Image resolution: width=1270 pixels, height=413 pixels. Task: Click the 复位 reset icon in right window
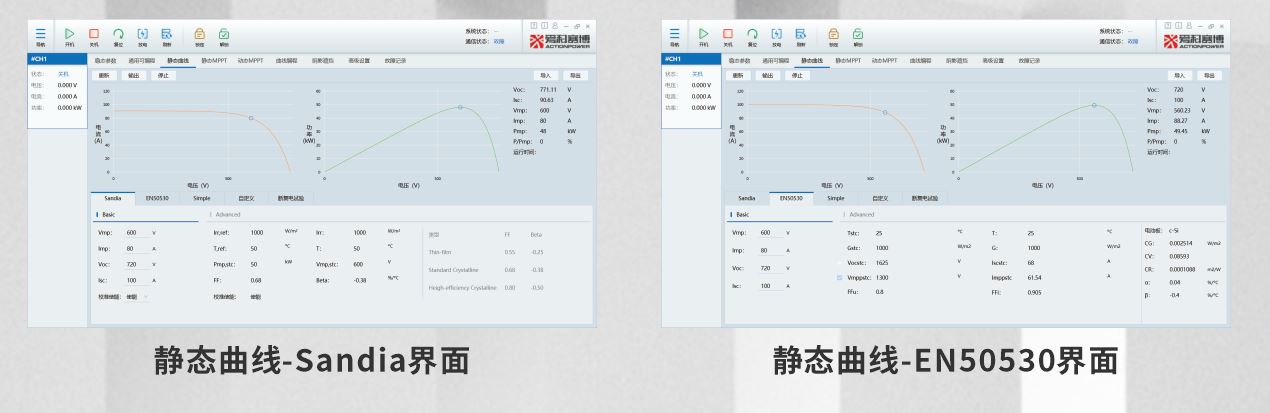752,34
